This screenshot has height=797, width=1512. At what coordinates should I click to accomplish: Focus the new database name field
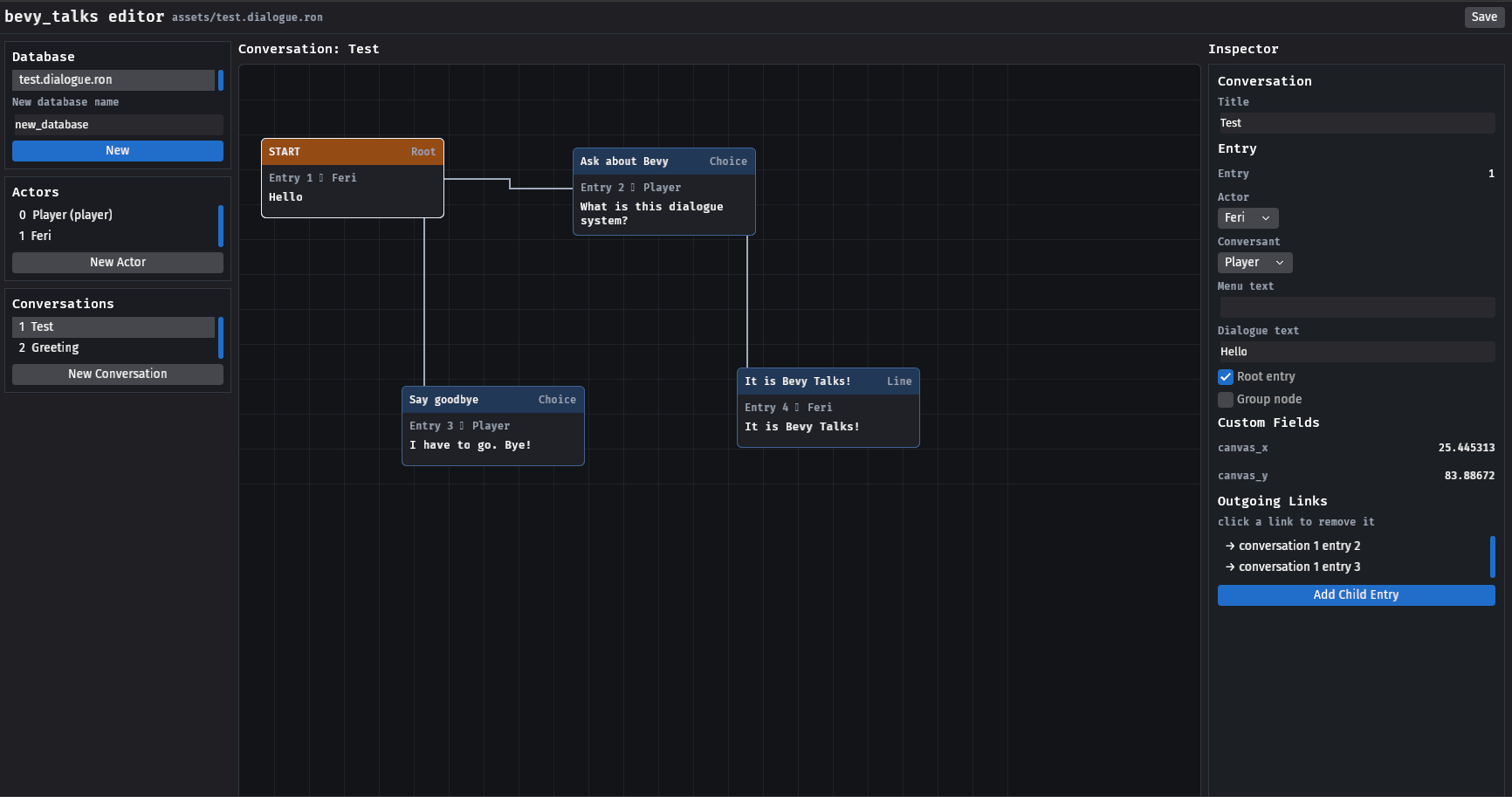[x=118, y=125]
